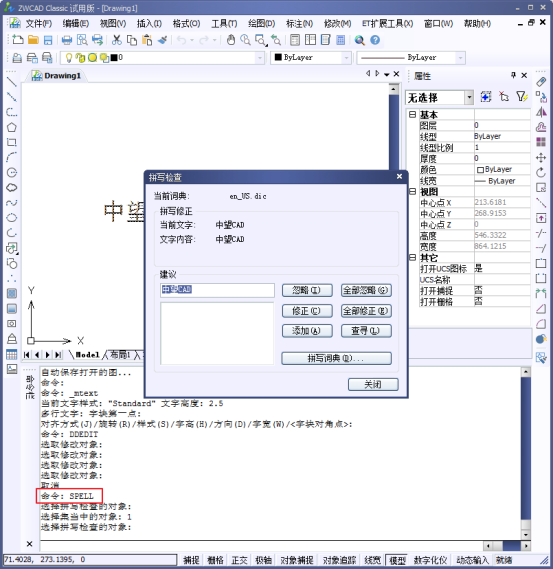
Task: Click the 建议 suggestion text field
Action: click(x=217, y=290)
